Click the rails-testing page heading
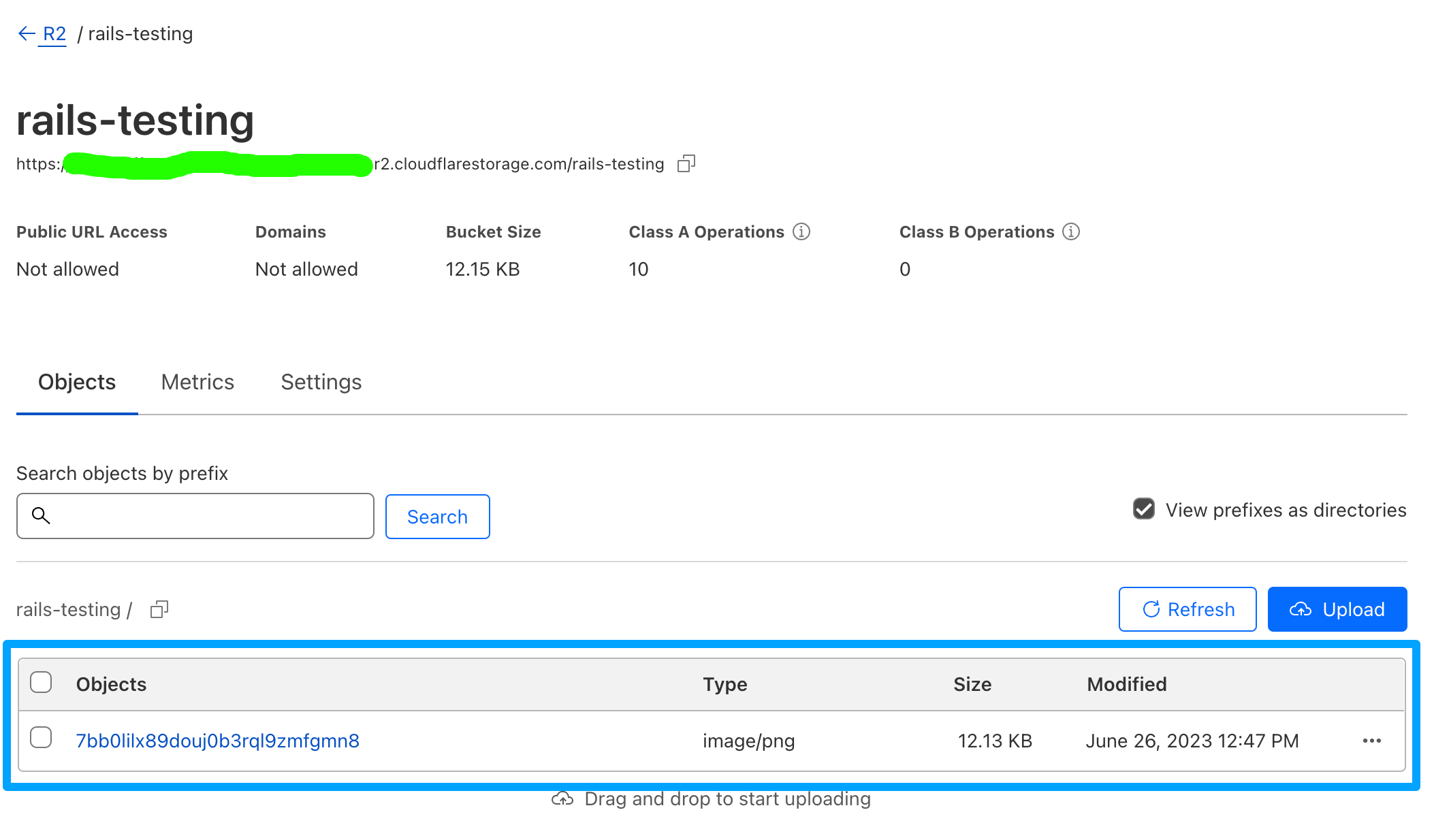Image resolution: width=1434 pixels, height=840 pixels. click(136, 120)
